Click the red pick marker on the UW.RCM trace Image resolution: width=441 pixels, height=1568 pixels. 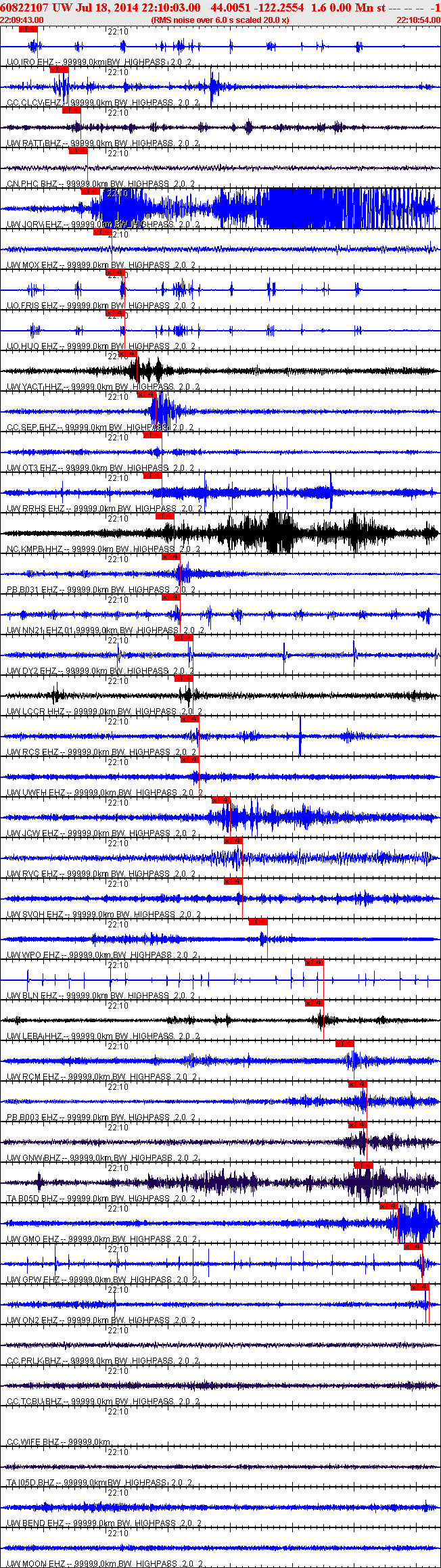344,1044
